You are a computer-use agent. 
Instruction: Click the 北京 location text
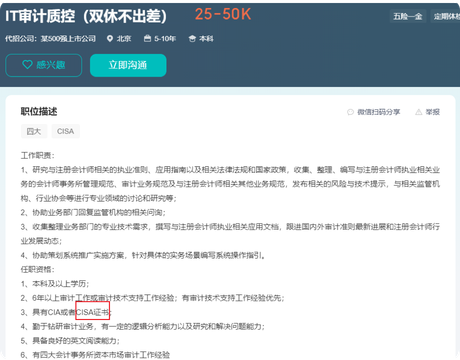[x=124, y=39]
